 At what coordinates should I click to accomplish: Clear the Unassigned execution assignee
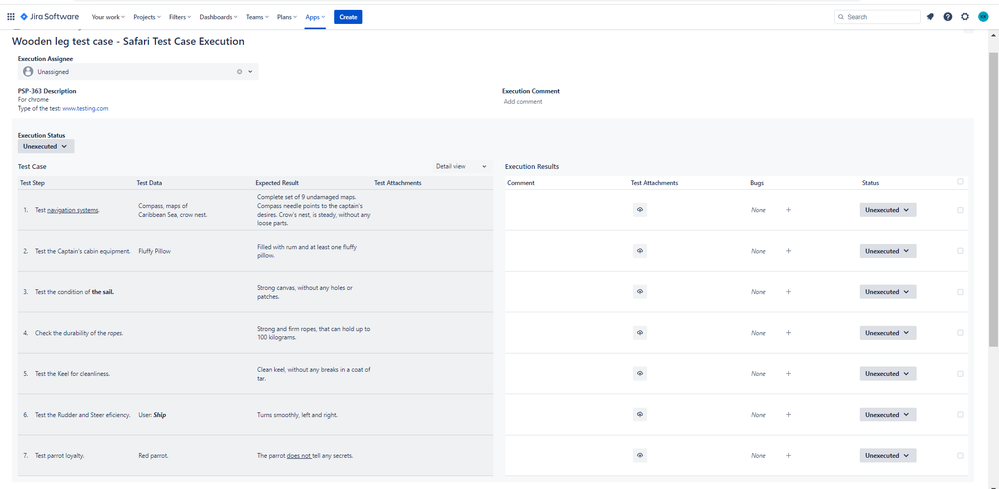click(x=240, y=72)
